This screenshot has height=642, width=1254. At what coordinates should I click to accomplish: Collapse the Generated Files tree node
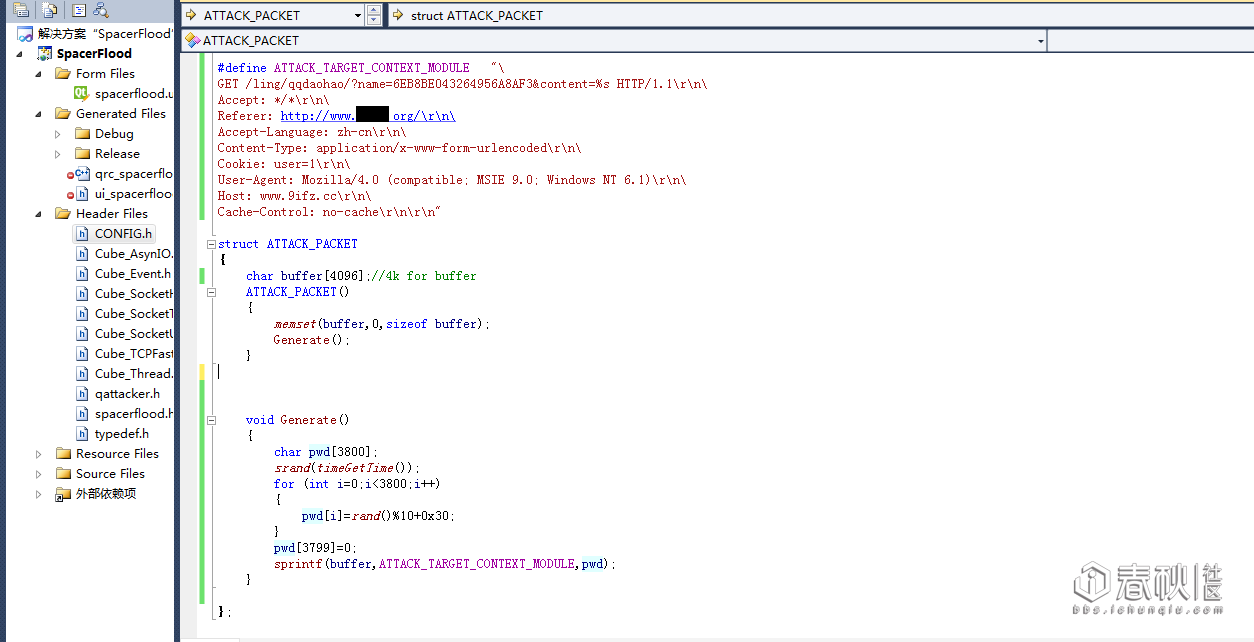(39, 114)
